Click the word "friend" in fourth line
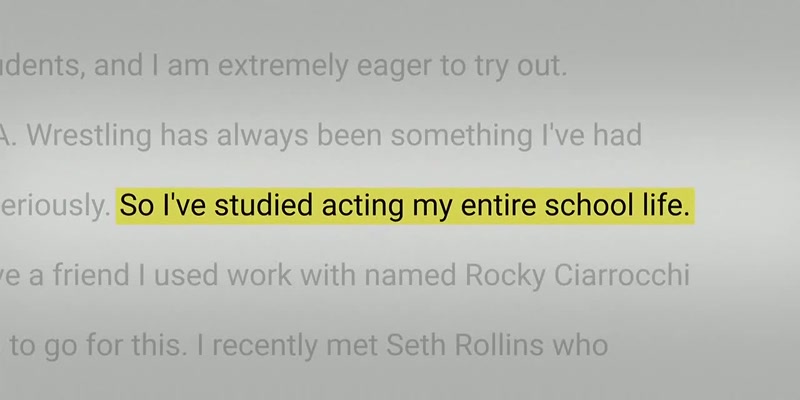Screen dimensions: 800x400 (x=91, y=276)
